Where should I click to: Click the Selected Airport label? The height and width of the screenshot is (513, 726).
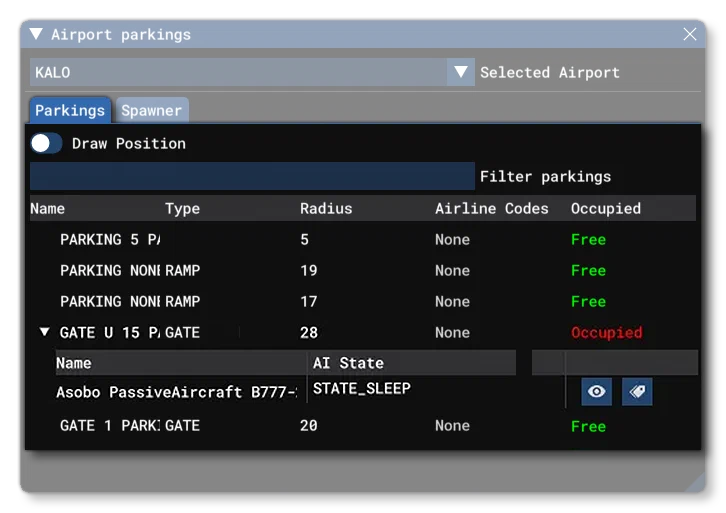[550, 72]
